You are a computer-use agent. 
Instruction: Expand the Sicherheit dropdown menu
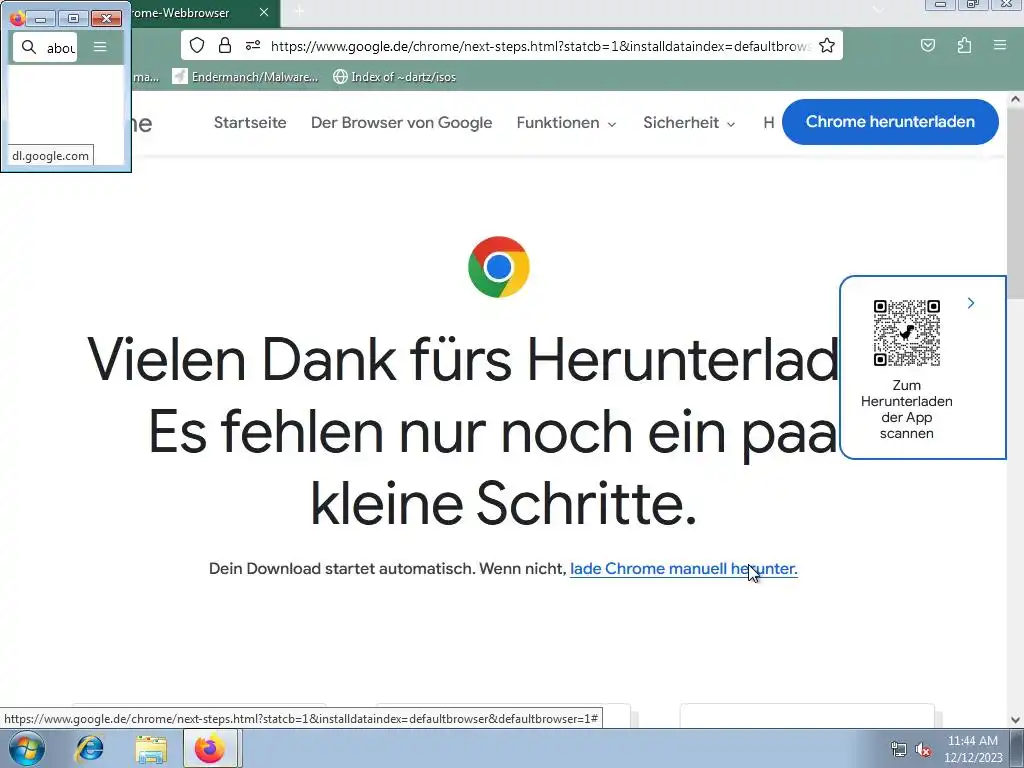[689, 123]
